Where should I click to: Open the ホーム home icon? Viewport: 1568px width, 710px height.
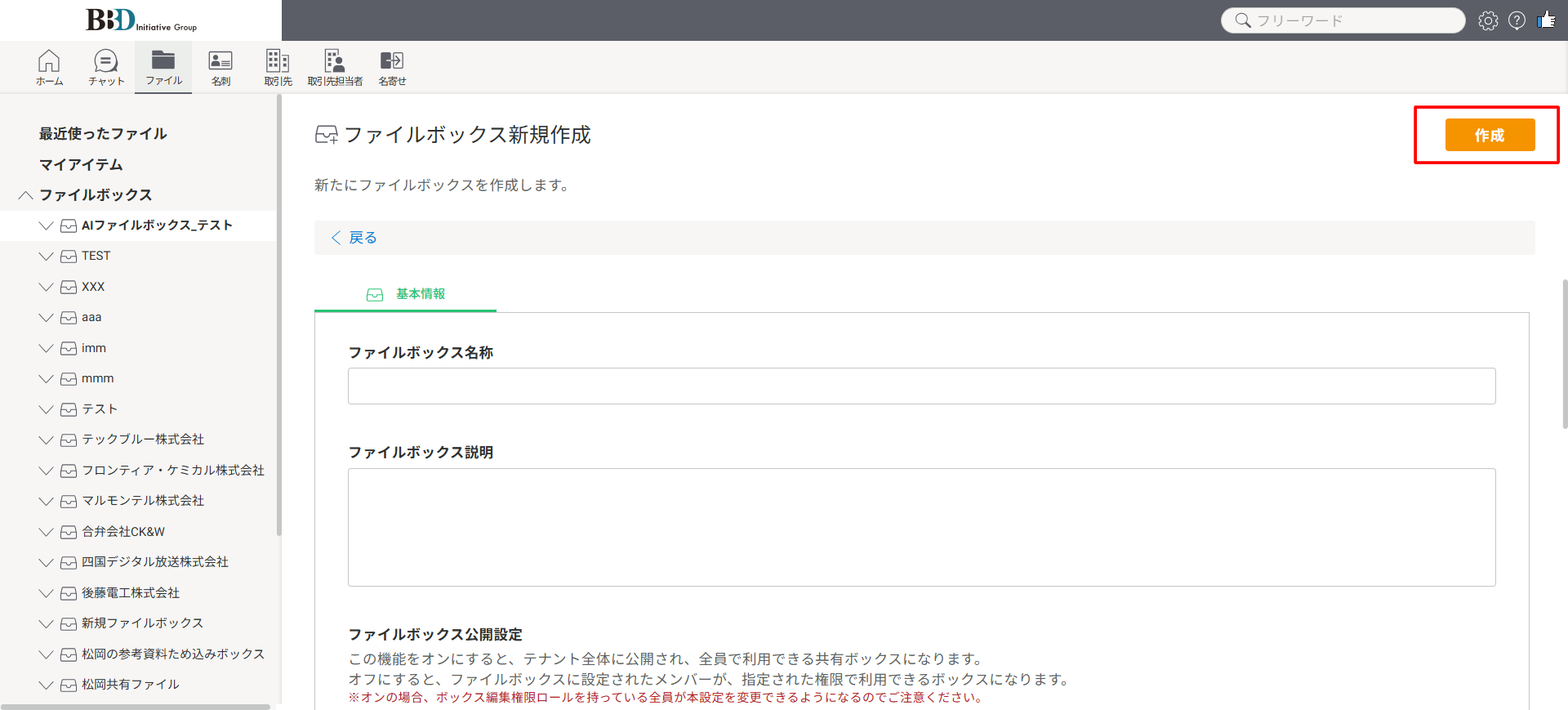click(x=49, y=67)
